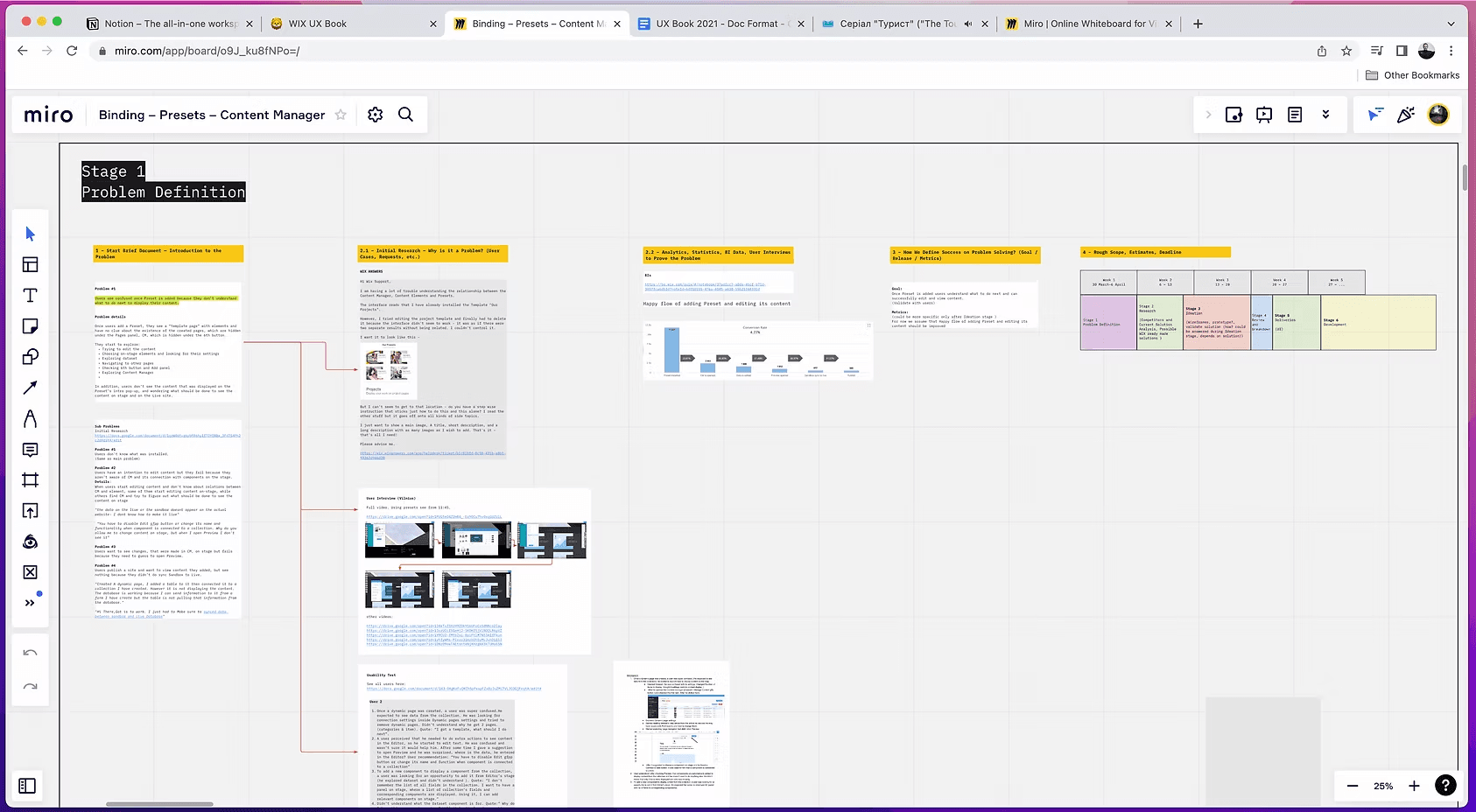The width and height of the screenshot is (1476, 812).
Task: Click the share page icon in address bar
Action: point(1322,51)
